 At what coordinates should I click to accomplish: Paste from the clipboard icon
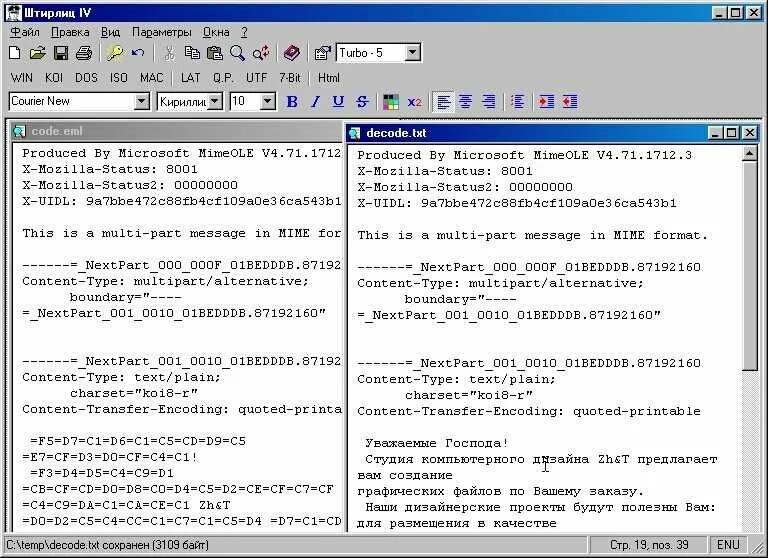[x=215, y=52]
